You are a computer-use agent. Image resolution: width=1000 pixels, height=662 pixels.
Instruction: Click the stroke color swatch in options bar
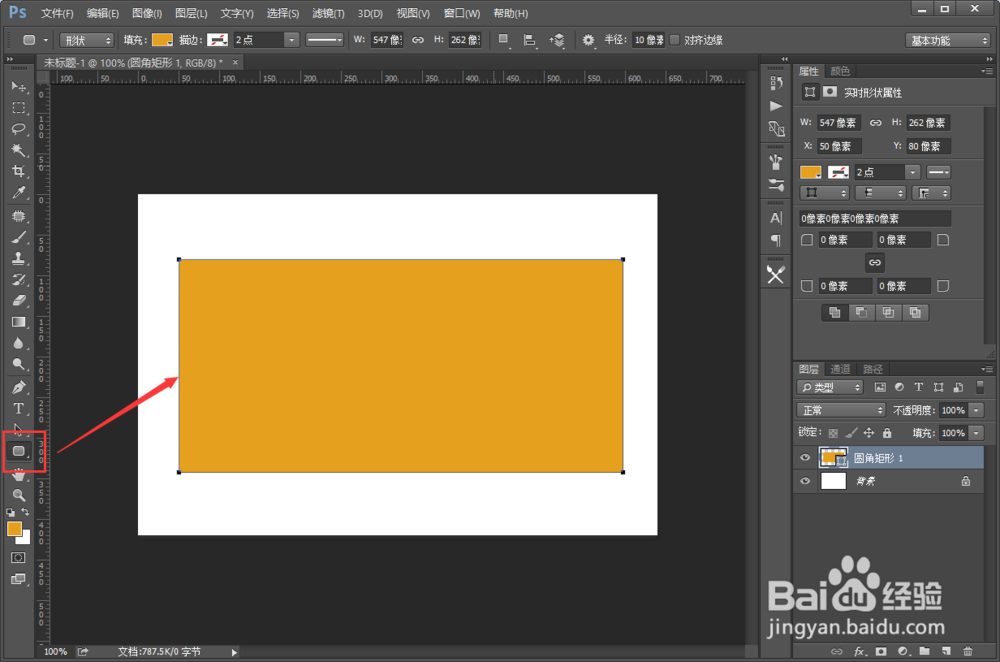(217, 40)
